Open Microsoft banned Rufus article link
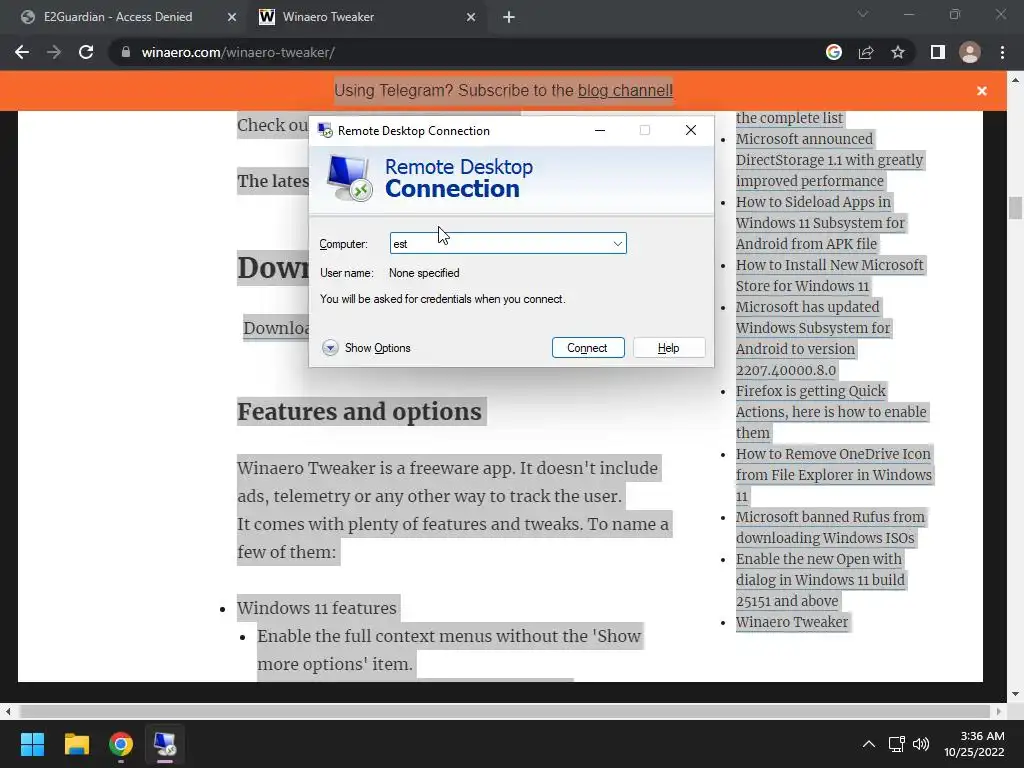 830,527
